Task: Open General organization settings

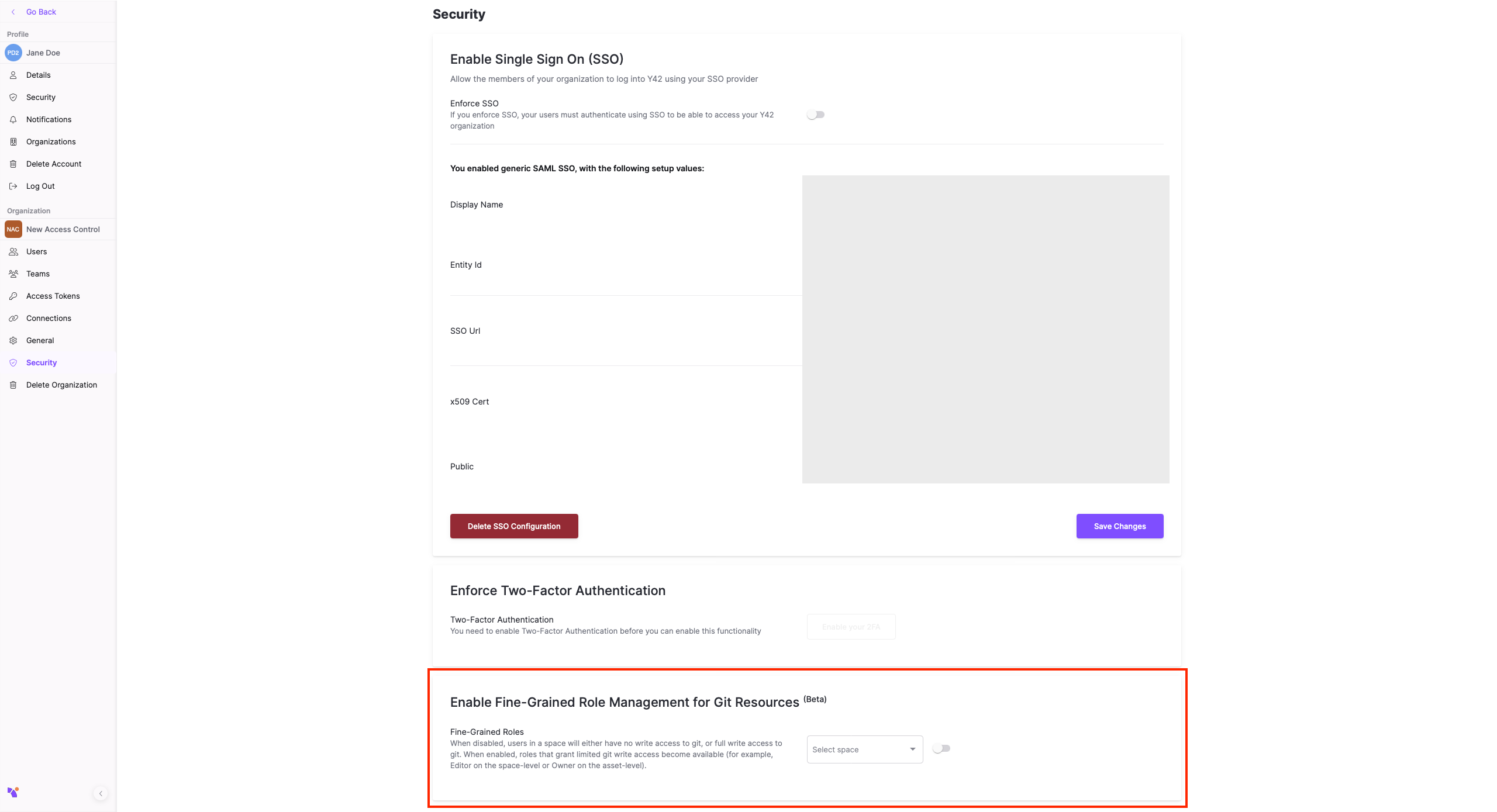Action: tap(40, 340)
